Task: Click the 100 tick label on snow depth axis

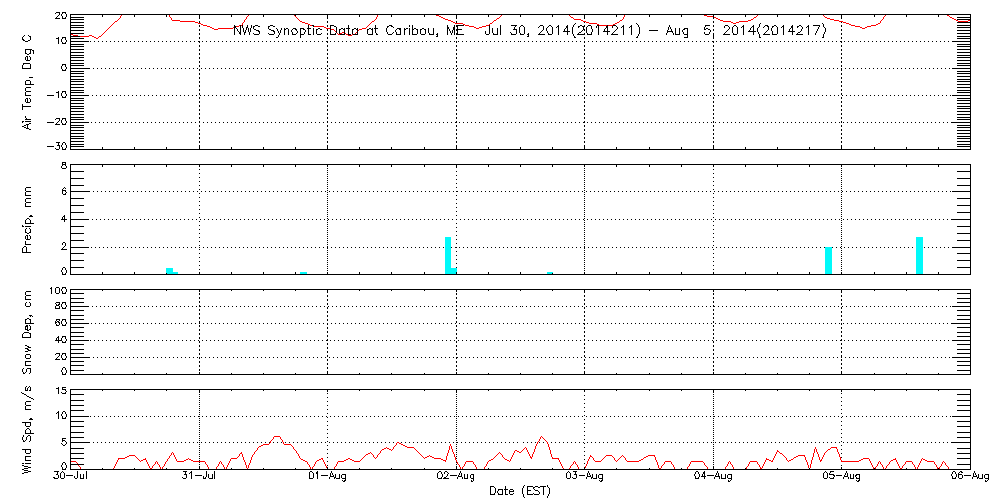Action: (x=57, y=291)
